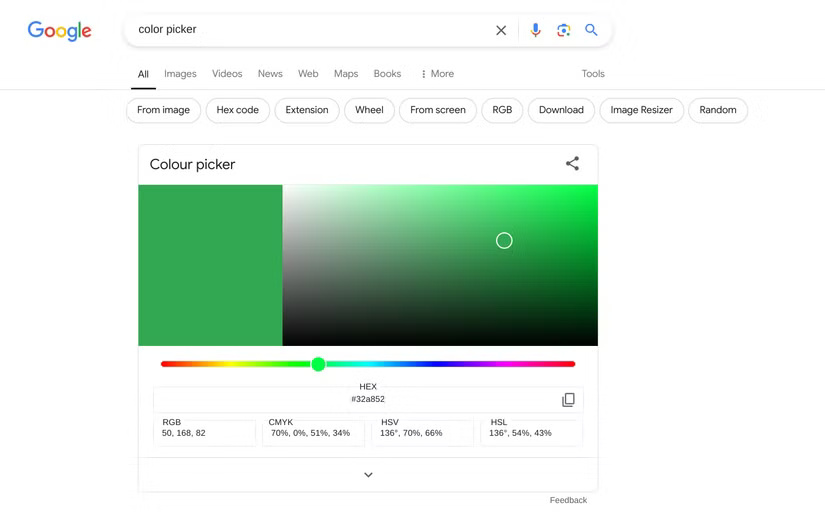Screen dimensions: 825x515
Task: Open the Tools options
Action: point(593,74)
